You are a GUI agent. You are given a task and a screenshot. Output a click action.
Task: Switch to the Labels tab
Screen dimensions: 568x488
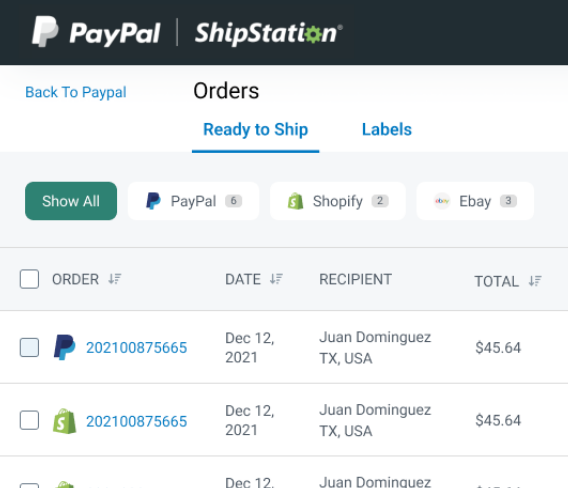(387, 129)
